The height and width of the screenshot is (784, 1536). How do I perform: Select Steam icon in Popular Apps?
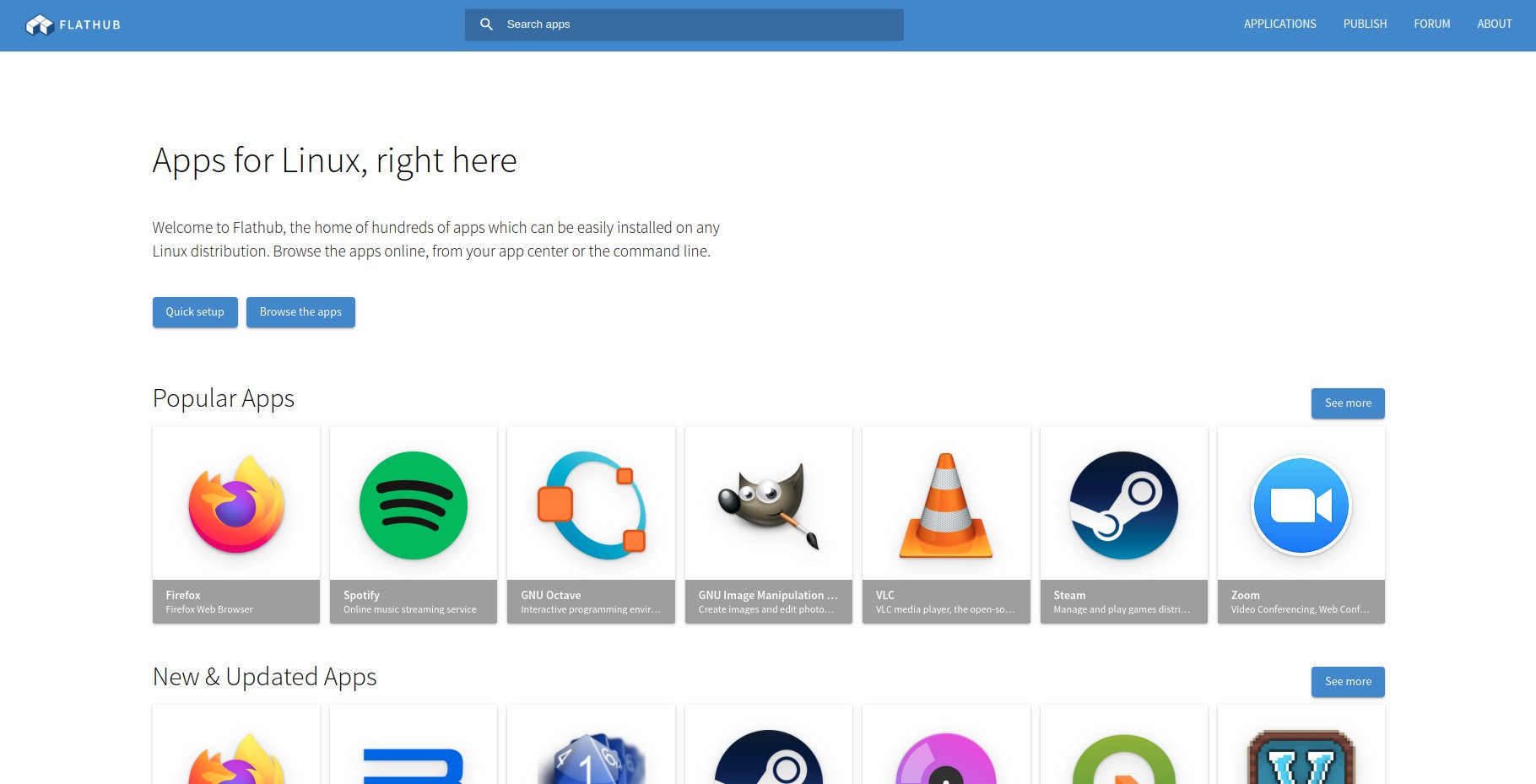(1123, 505)
